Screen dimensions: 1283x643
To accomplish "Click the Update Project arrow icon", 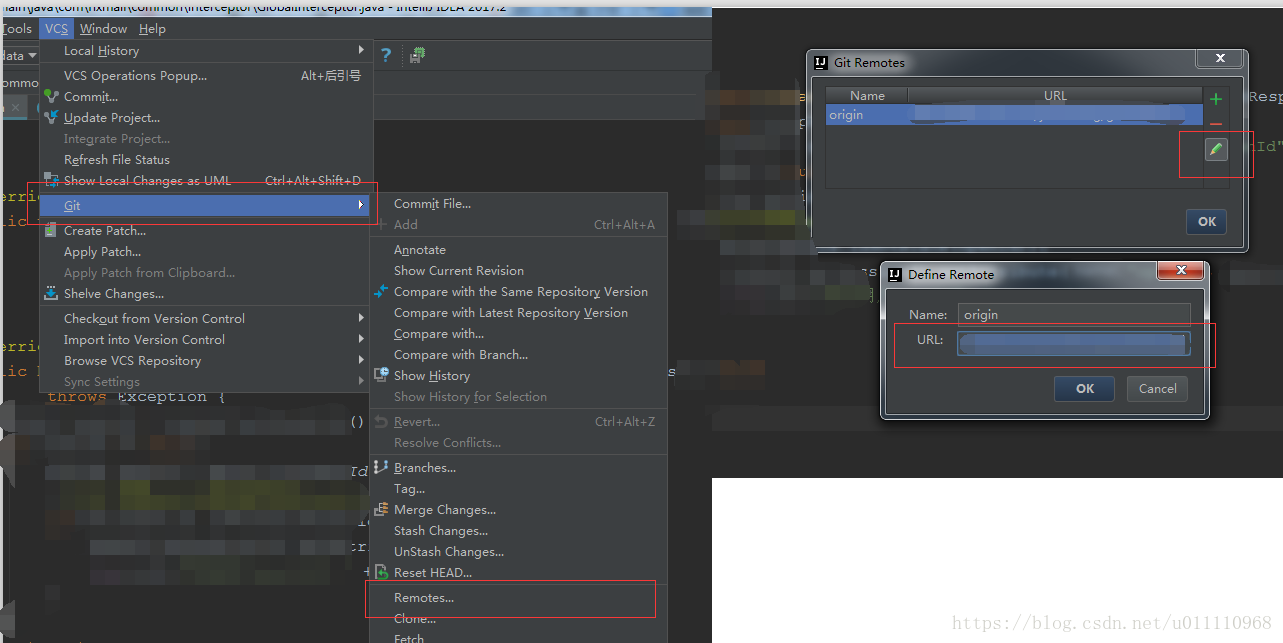I will pyautogui.click(x=51, y=117).
